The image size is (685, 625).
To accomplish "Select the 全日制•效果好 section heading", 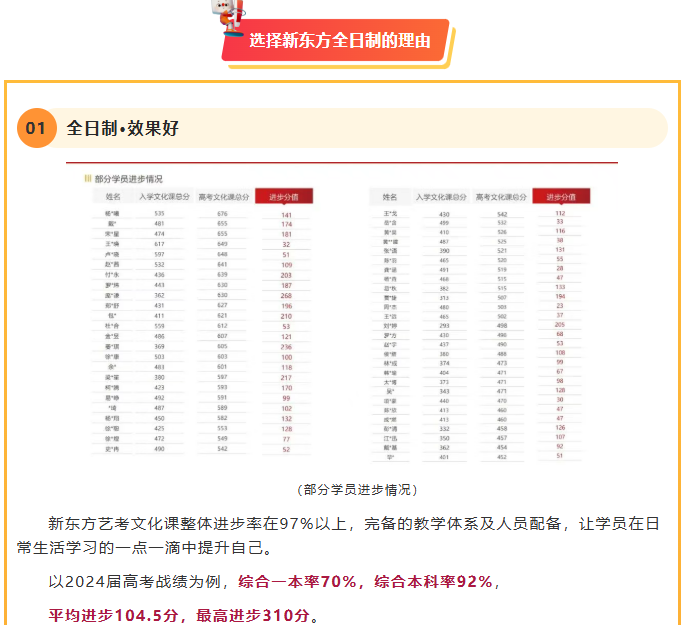I will coord(123,128).
